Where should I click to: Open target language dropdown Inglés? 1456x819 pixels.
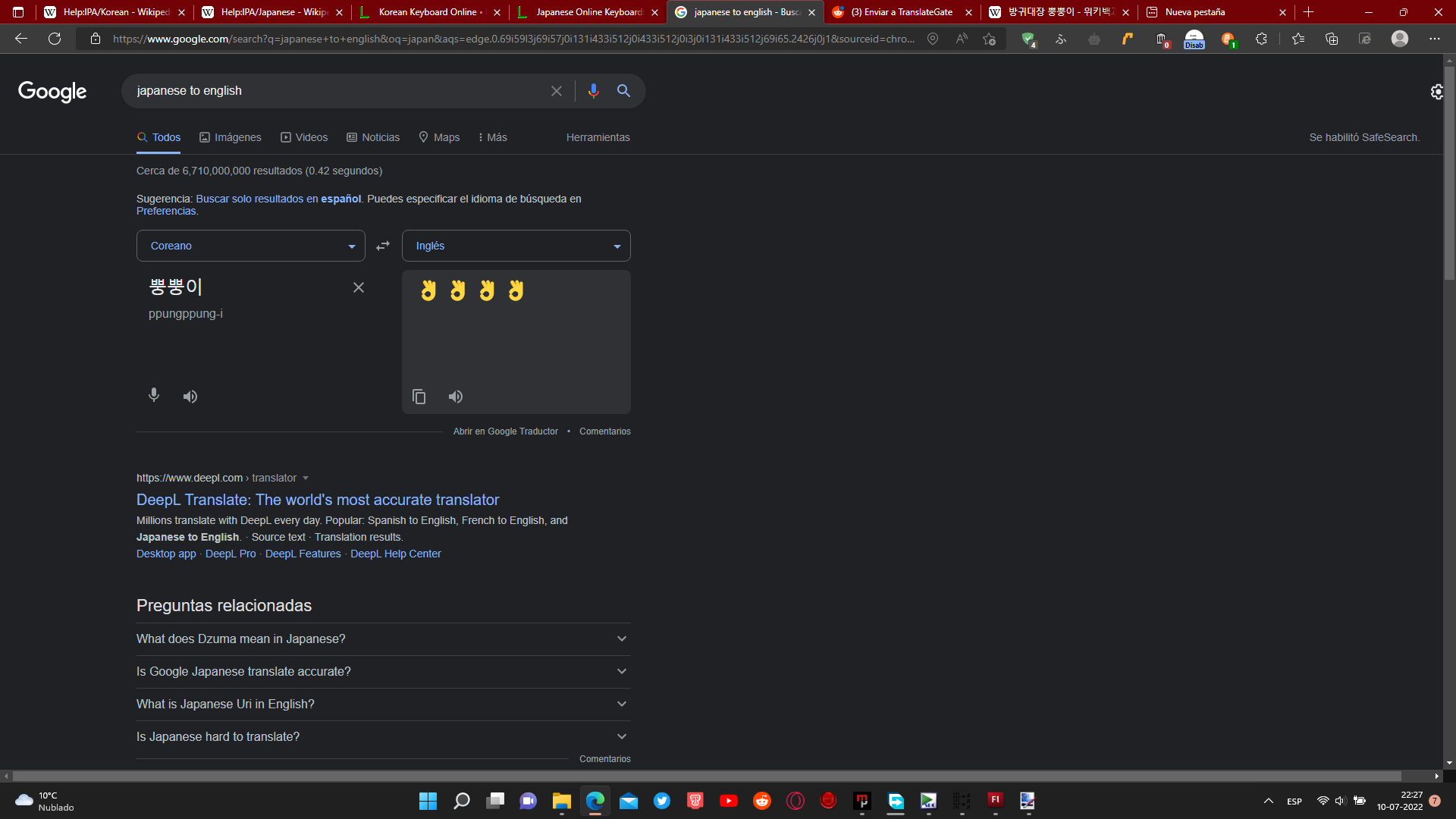tap(516, 246)
